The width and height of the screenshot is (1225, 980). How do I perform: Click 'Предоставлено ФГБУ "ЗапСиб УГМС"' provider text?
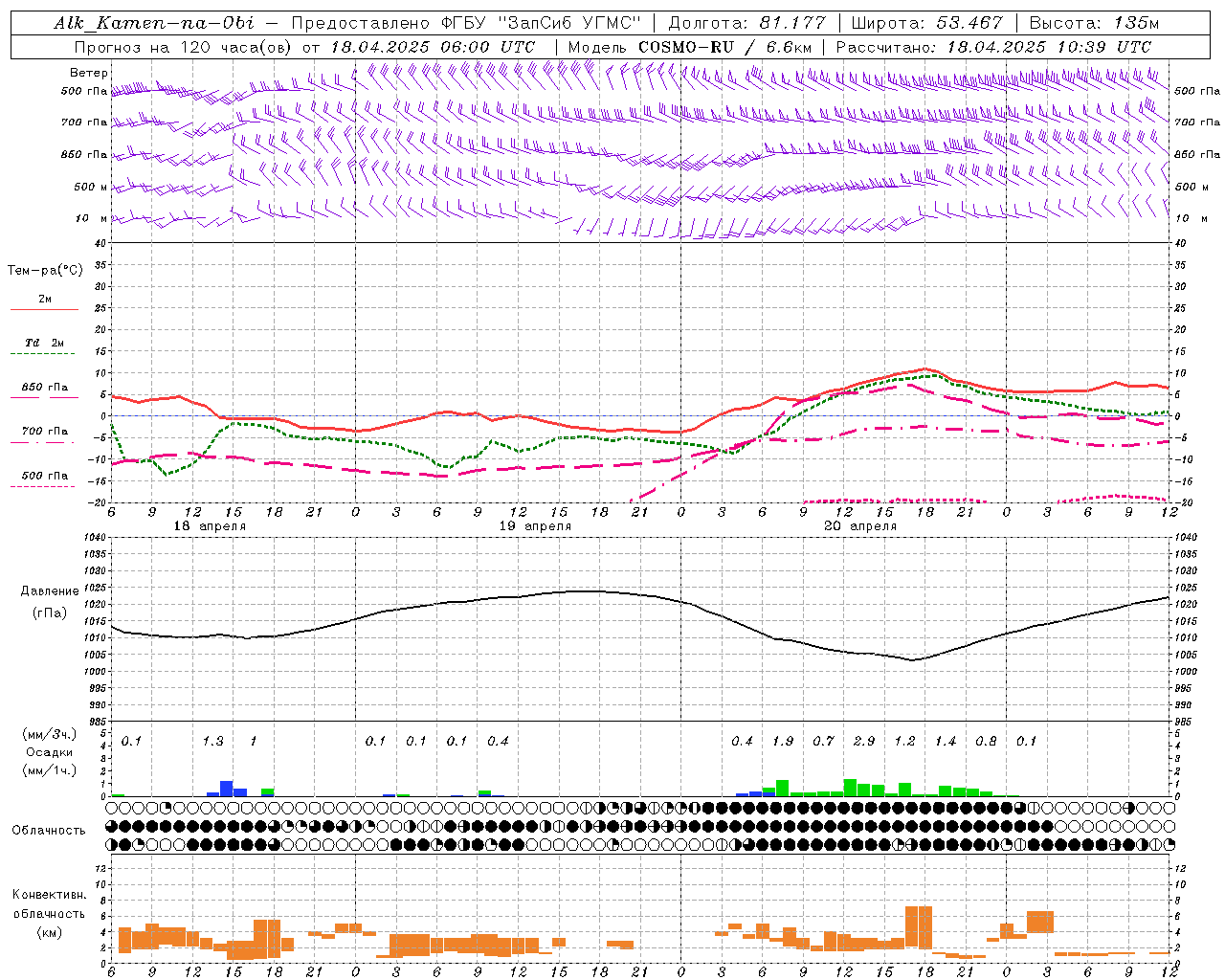[x=465, y=23]
